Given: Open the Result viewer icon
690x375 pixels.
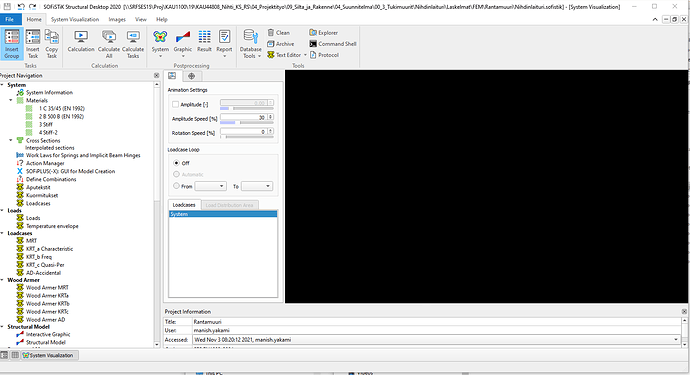Looking at the screenshot, I should pos(204,41).
